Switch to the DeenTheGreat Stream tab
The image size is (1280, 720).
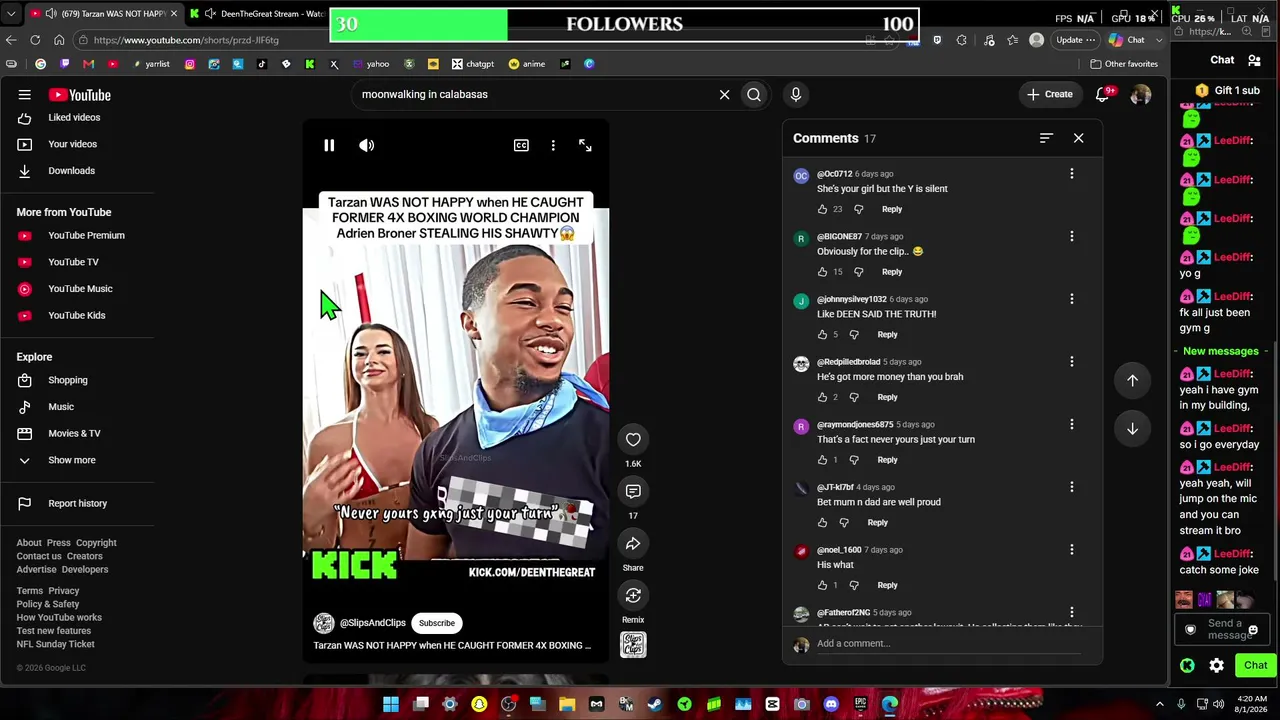[x=258, y=14]
